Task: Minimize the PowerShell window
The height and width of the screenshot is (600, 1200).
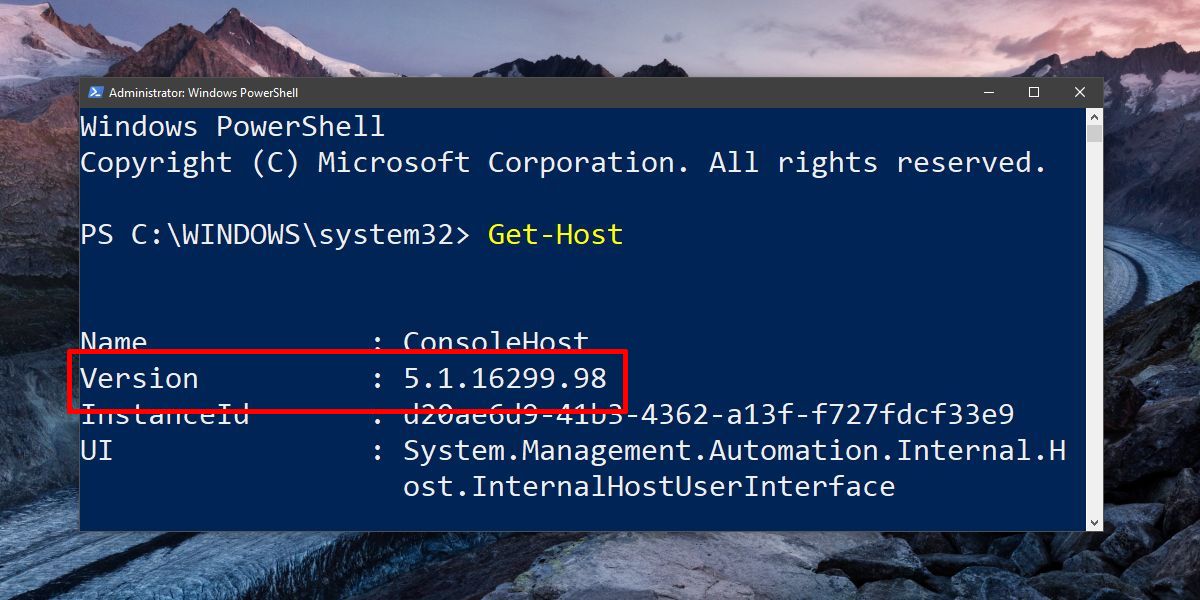Action: [x=988, y=92]
